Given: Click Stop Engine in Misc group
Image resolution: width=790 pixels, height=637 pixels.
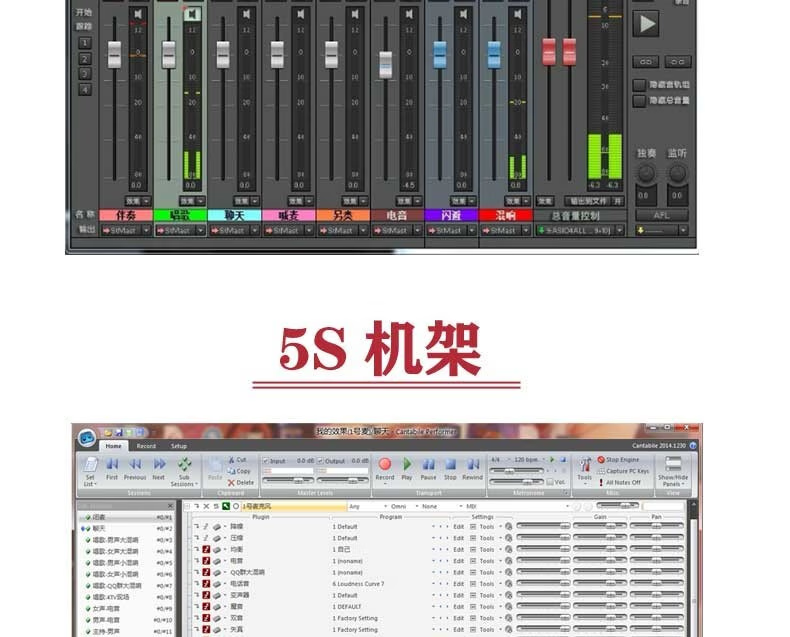Looking at the screenshot, I should point(622,460).
